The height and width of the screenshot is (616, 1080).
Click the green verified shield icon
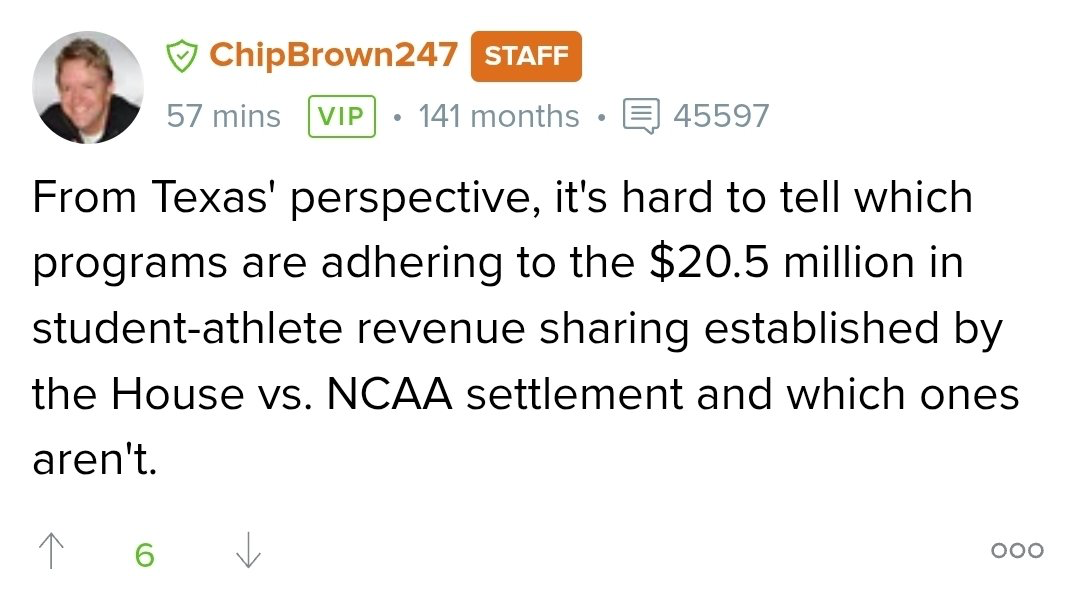(181, 56)
